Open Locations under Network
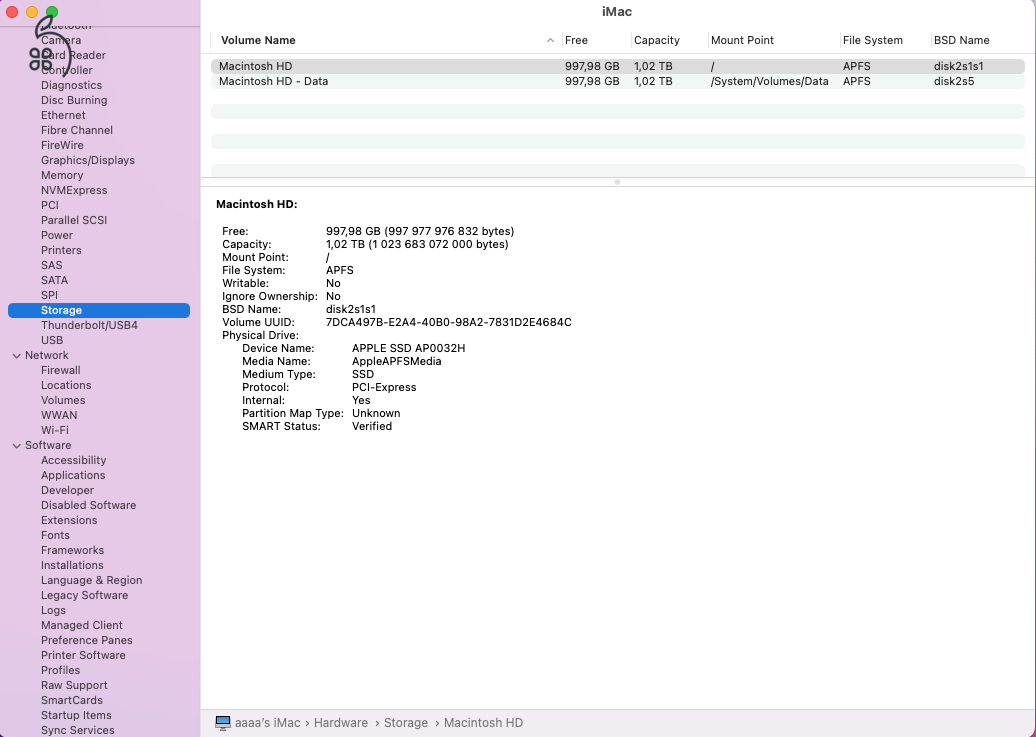 [66, 385]
